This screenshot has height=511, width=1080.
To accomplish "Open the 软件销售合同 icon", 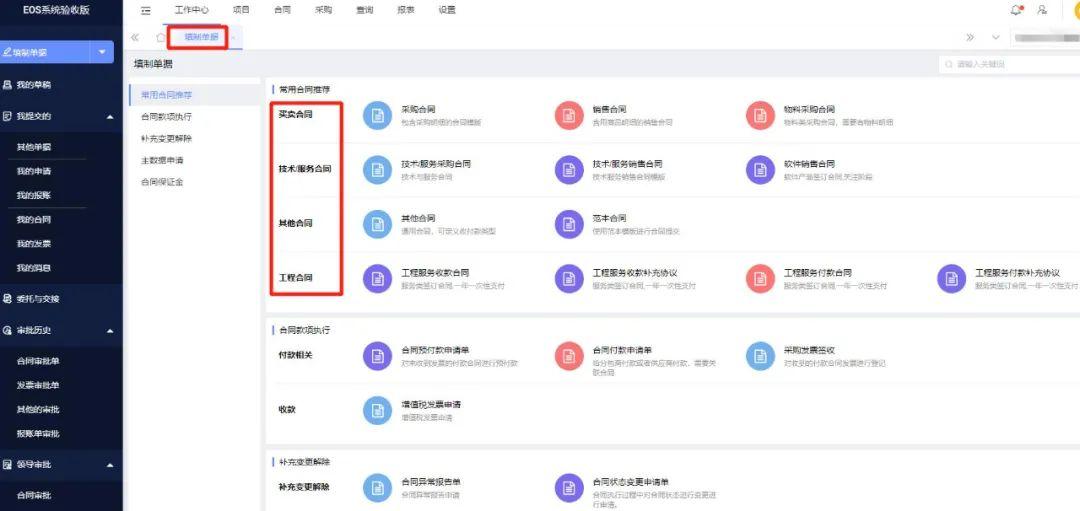I will coord(760,170).
